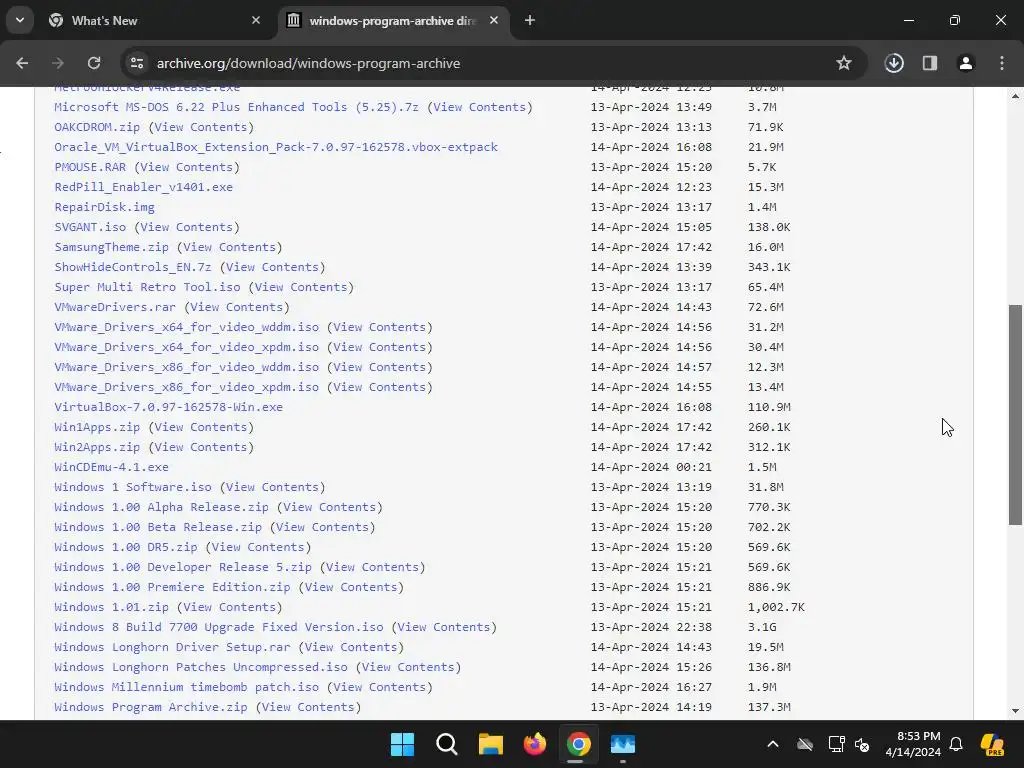This screenshot has height=768, width=1024.
Task: Click the display tray icon
Action: coord(836,744)
